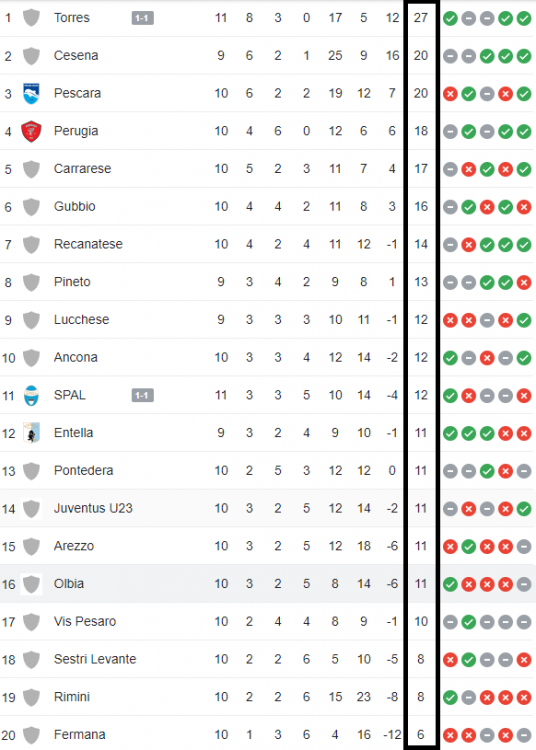Select the highlighted Olbia table row
This screenshot has width=536, height=750.
click(x=268, y=584)
